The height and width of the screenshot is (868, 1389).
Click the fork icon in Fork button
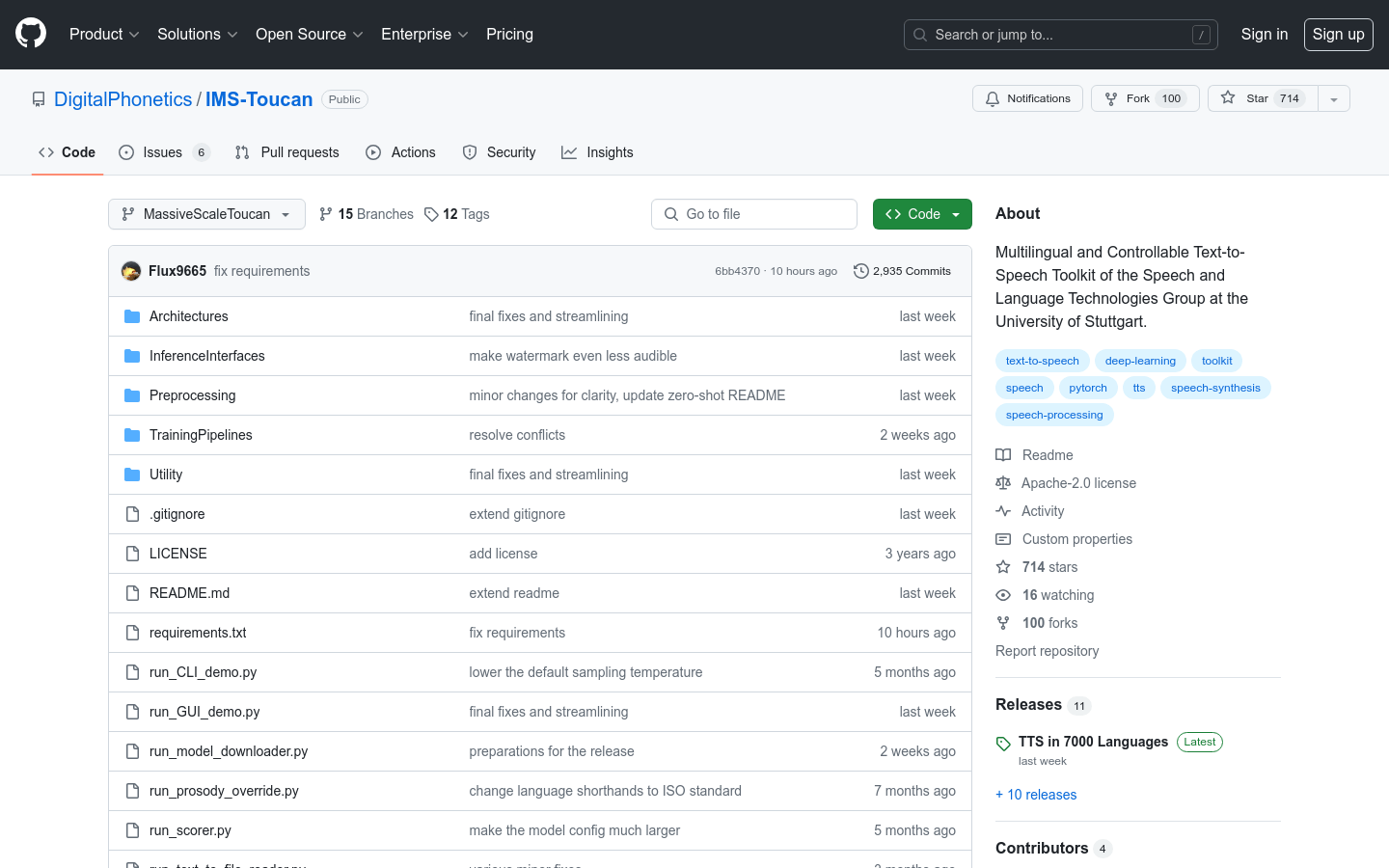[x=1111, y=98]
